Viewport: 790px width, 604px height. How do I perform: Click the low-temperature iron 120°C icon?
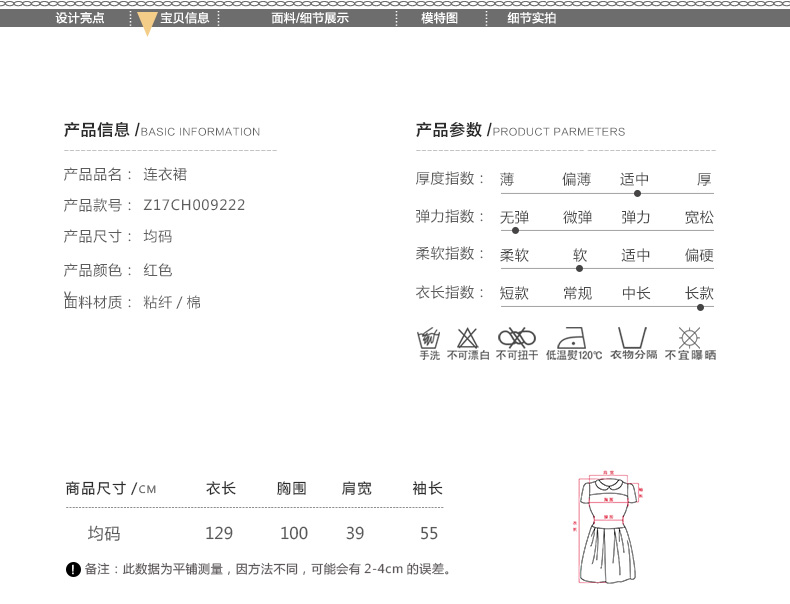573,337
